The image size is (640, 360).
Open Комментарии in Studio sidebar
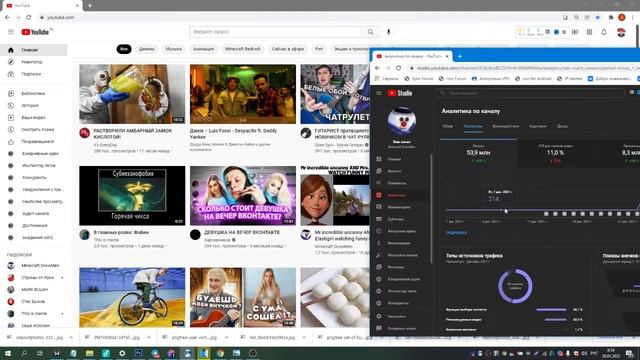pyautogui.click(x=400, y=207)
